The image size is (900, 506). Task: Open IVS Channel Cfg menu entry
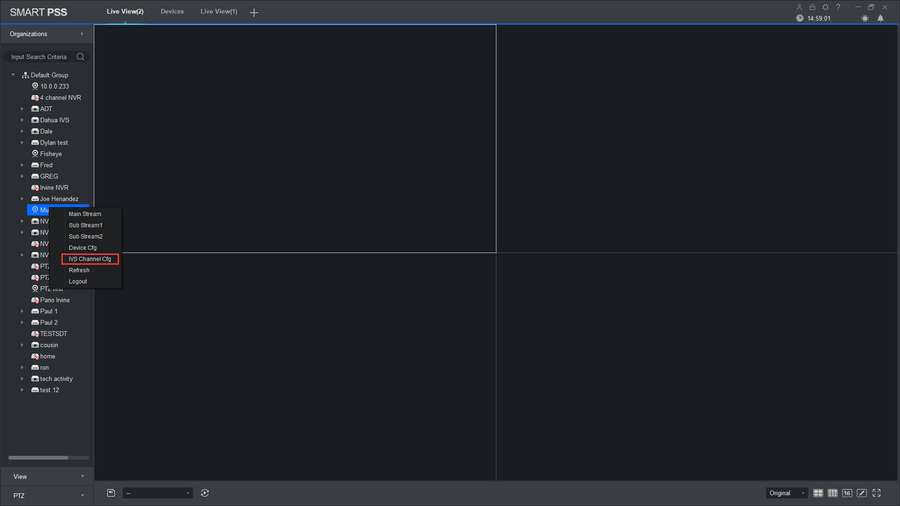[x=90, y=259]
